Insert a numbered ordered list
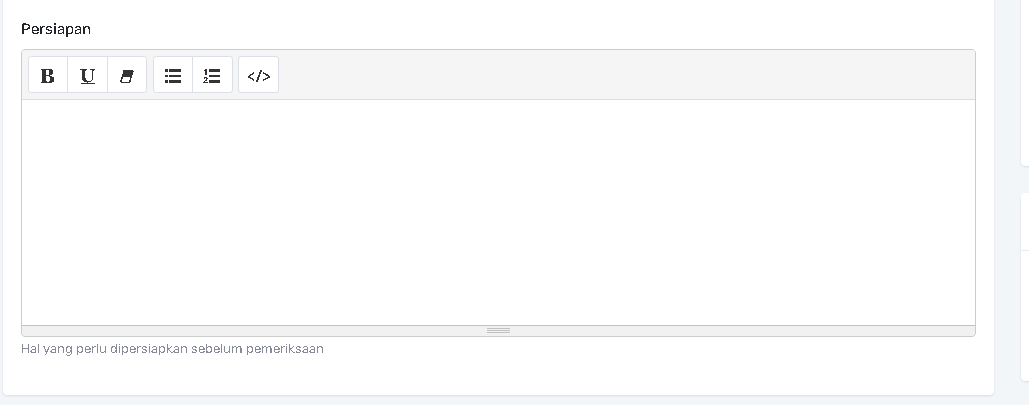Screen dimensions: 1029x405 (x=212, y=75)
